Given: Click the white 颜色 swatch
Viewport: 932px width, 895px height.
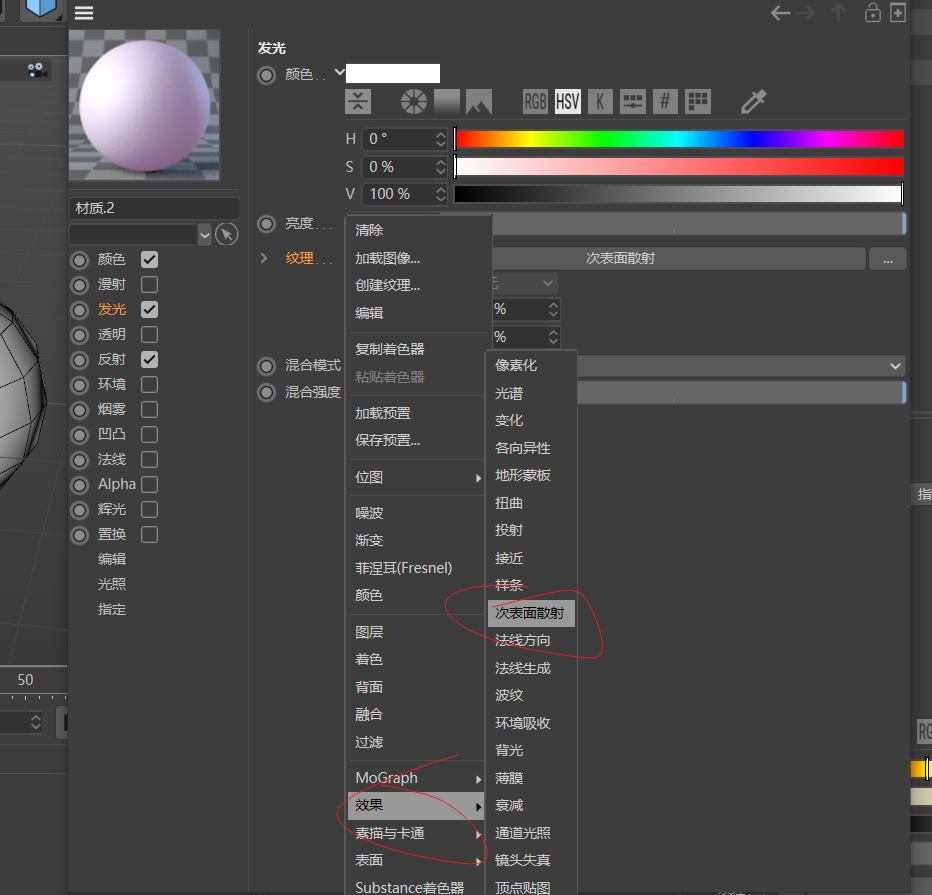Looking at the screenshot, I should click(393, 73).
